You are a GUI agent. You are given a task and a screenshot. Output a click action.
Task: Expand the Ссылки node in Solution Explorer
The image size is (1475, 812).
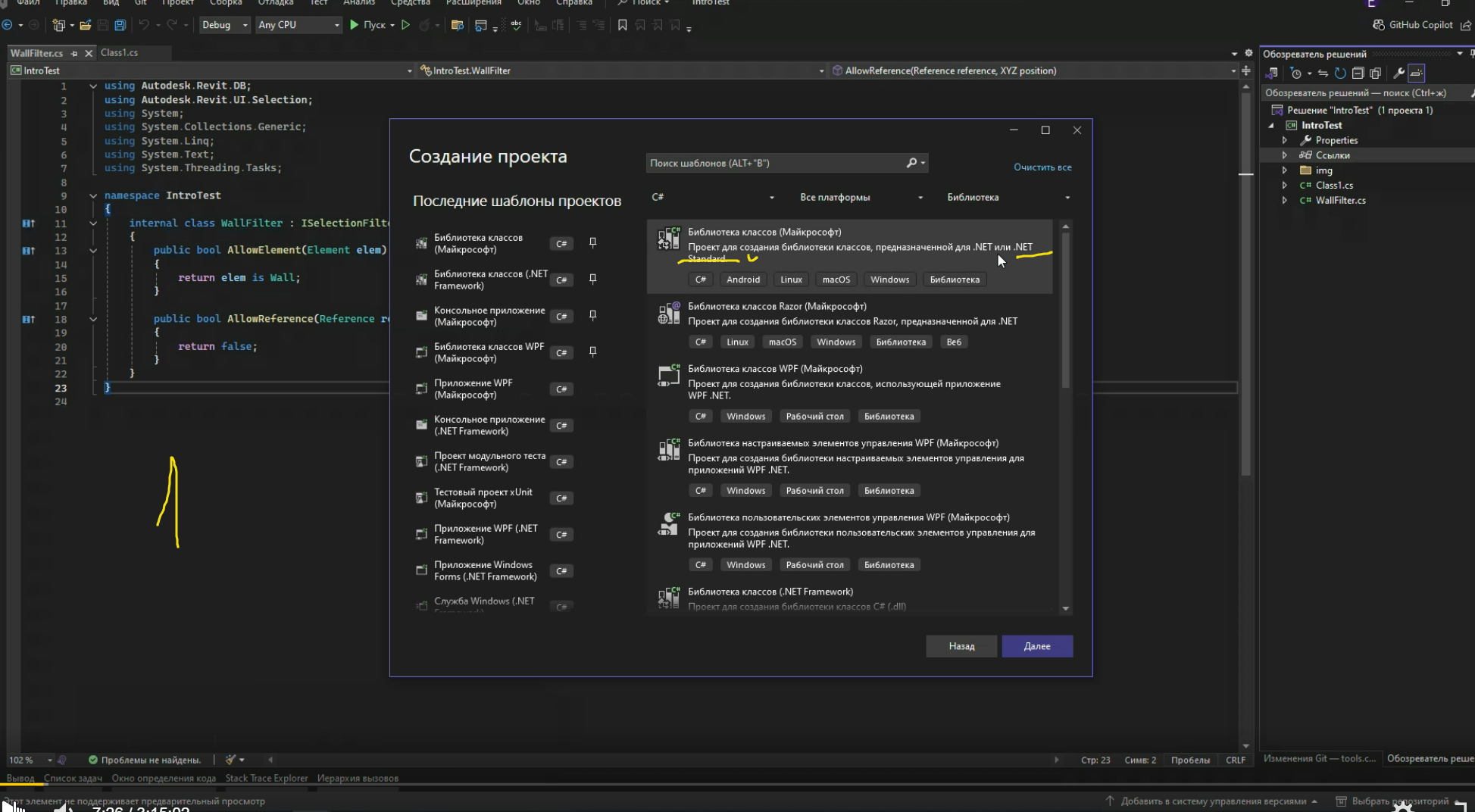click(x=1285, y=155)
